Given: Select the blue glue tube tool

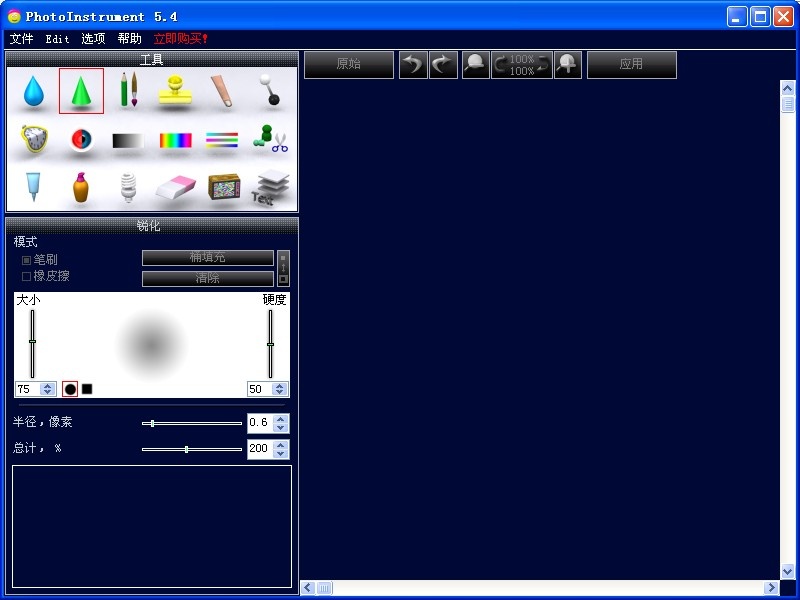Looking at the screenshot, I should 33,186.
